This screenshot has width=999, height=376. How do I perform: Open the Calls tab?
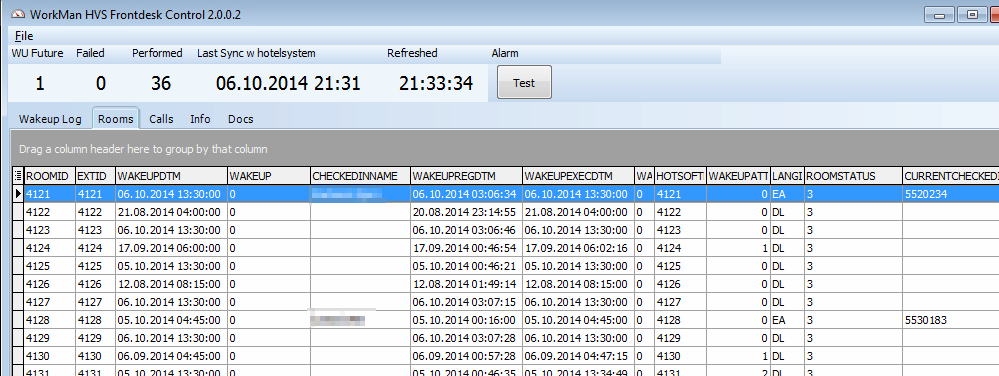point(161,119)
